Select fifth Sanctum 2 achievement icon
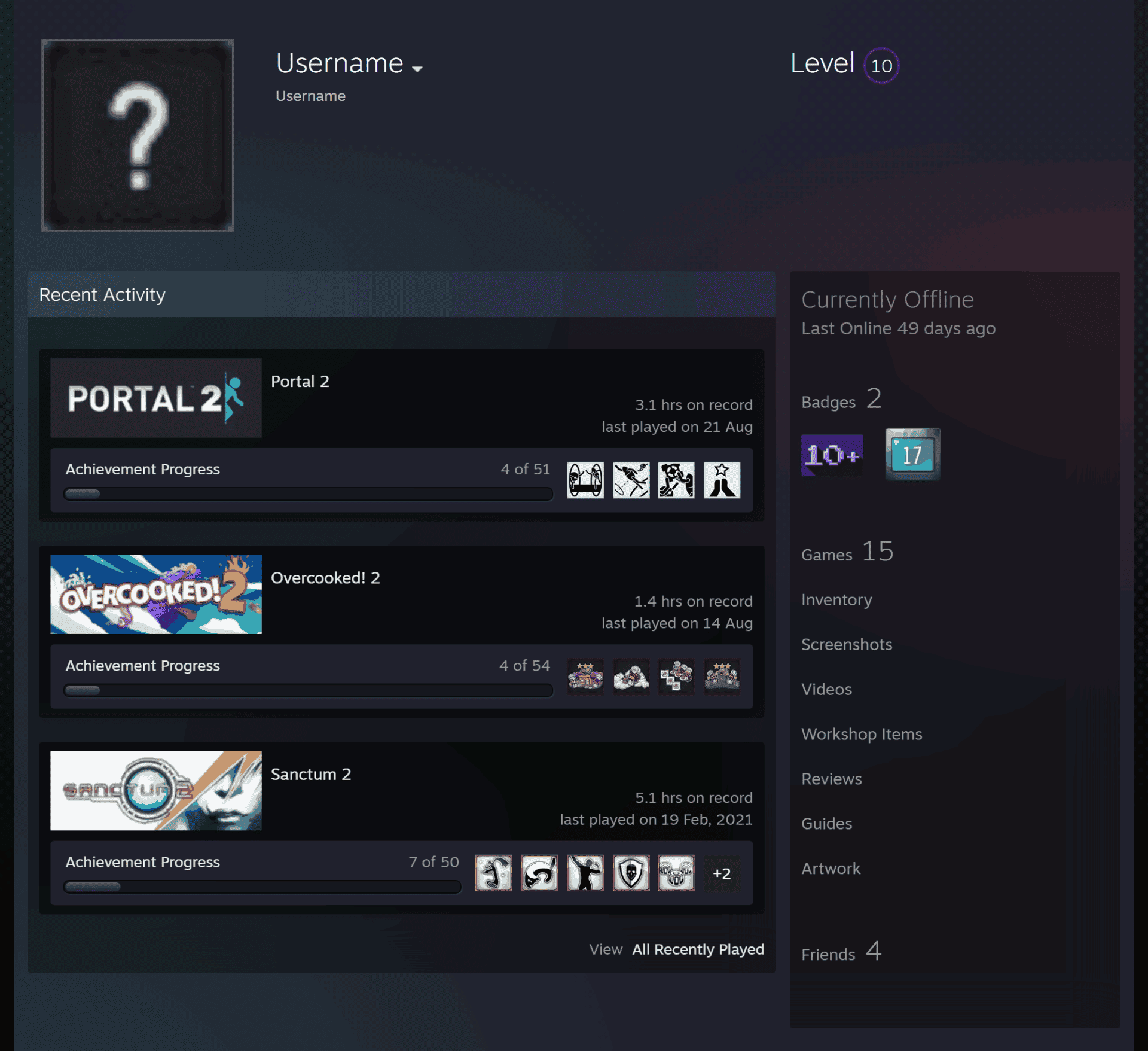Screen dimensions: 1148x1051 tap(676, 873)
